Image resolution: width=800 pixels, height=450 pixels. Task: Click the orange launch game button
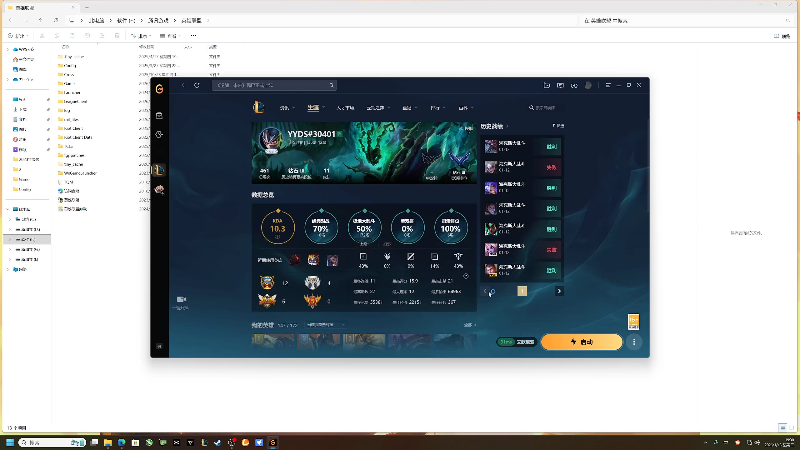coord(582,342)
